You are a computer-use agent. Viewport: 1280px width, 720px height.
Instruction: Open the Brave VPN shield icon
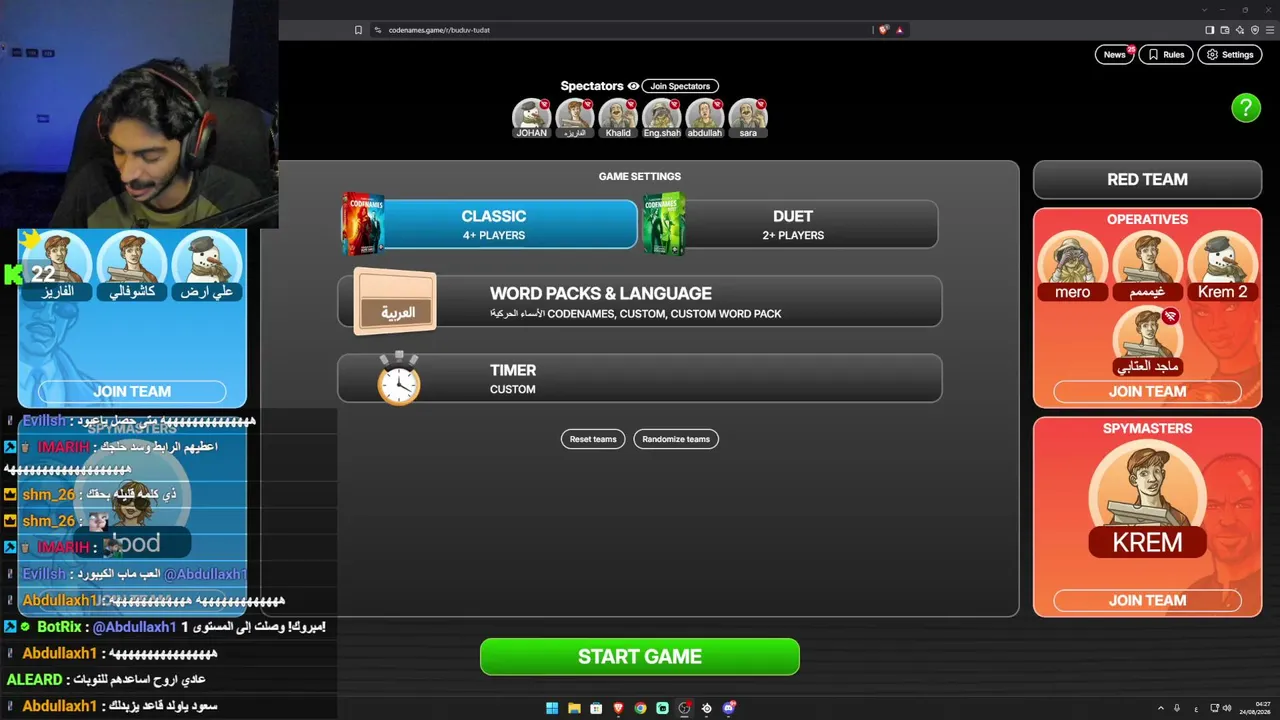(1254, 30)
